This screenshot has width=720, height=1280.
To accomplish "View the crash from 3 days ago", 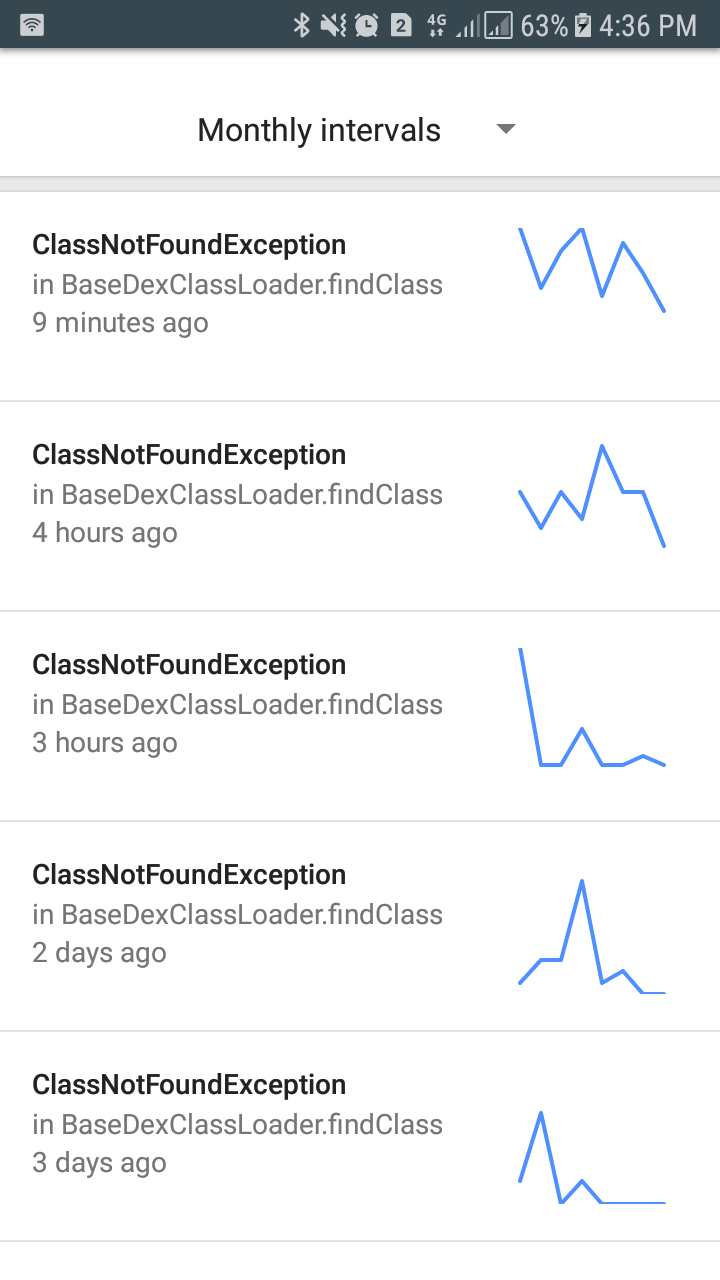I will point(237,1124).
